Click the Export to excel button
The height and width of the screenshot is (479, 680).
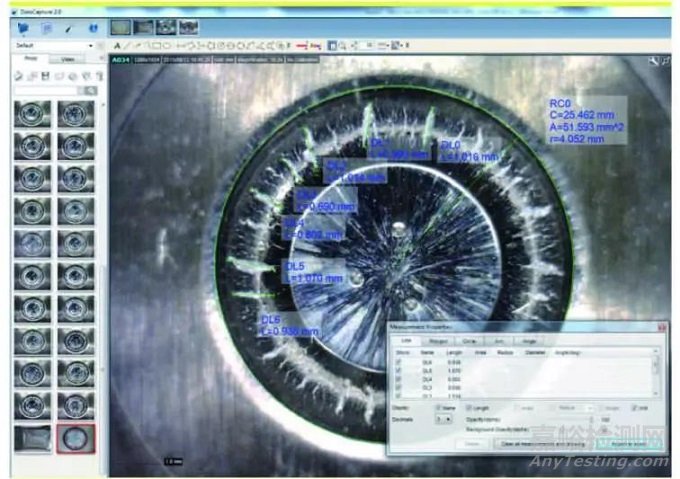coord(630,443)
